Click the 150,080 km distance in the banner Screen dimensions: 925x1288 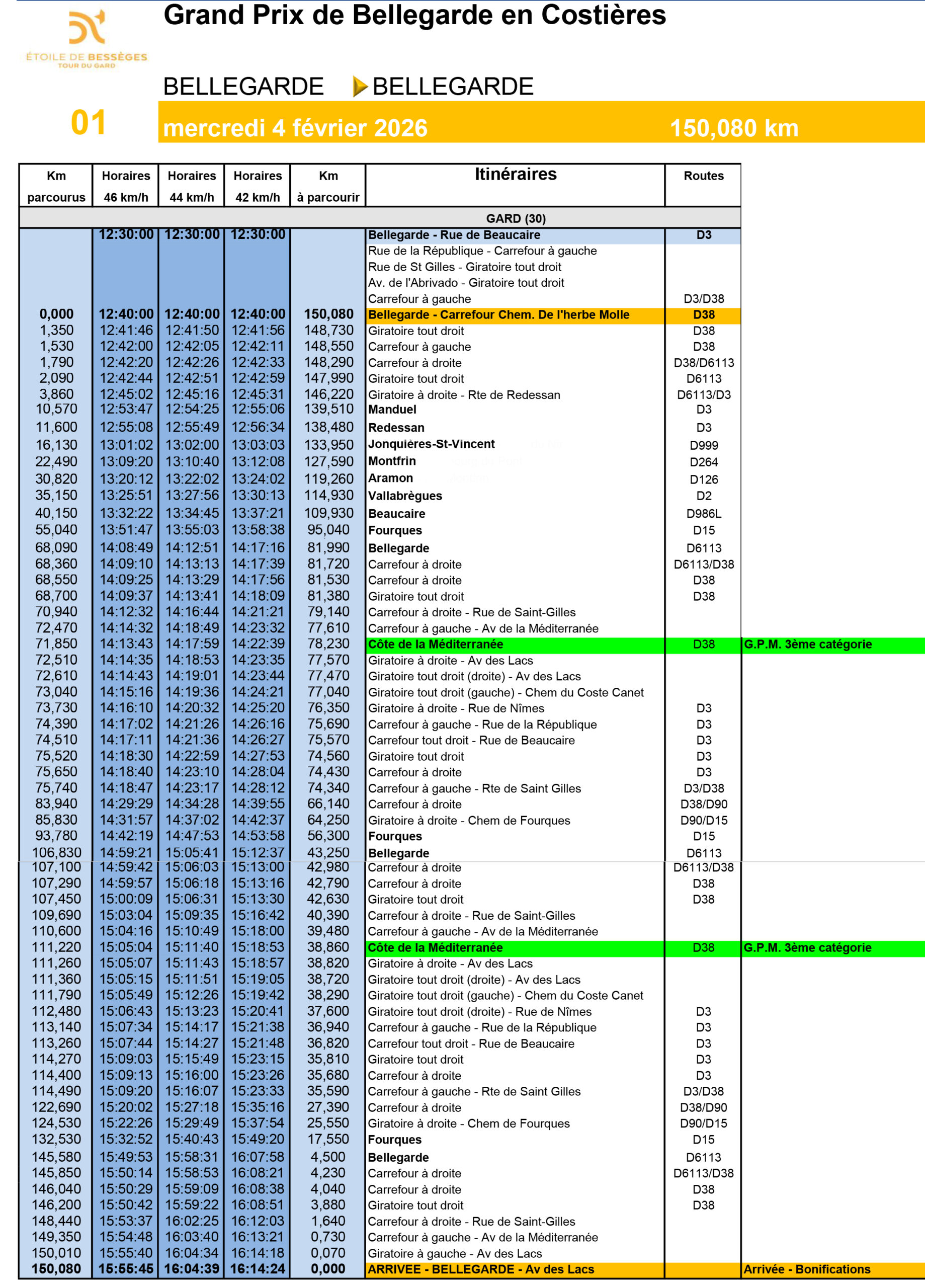pyautogui.click(x=734, y=128)
